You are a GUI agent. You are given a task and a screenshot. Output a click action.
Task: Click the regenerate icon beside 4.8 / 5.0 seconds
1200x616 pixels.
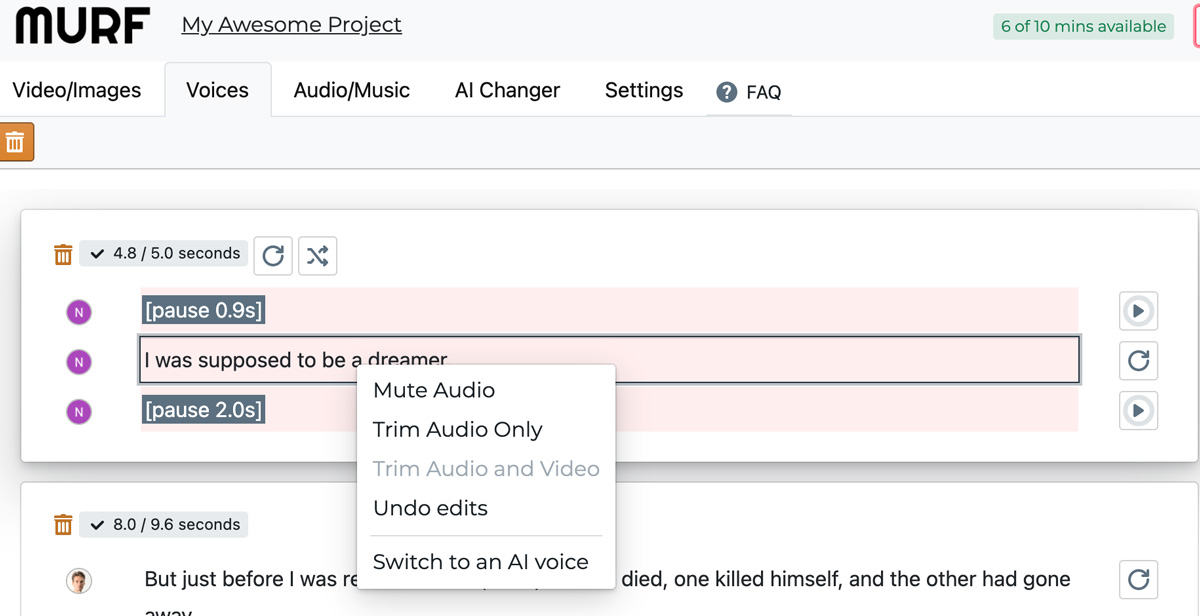(273, 255)
